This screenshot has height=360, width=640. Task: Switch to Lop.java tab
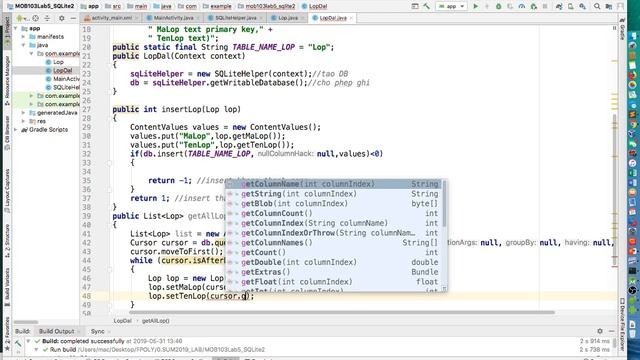pyautogui.click(x=287, y=18)
